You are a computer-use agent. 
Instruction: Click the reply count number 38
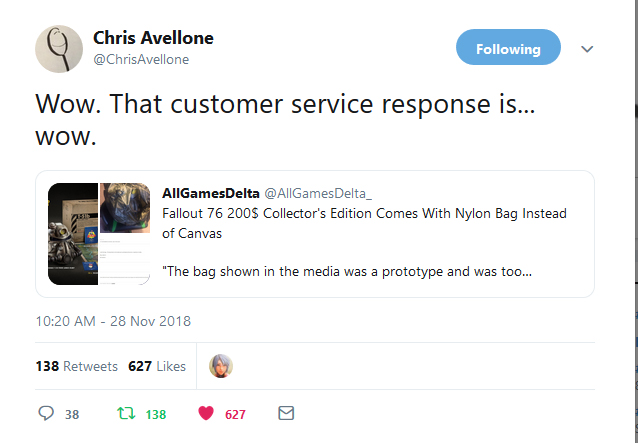72,414
